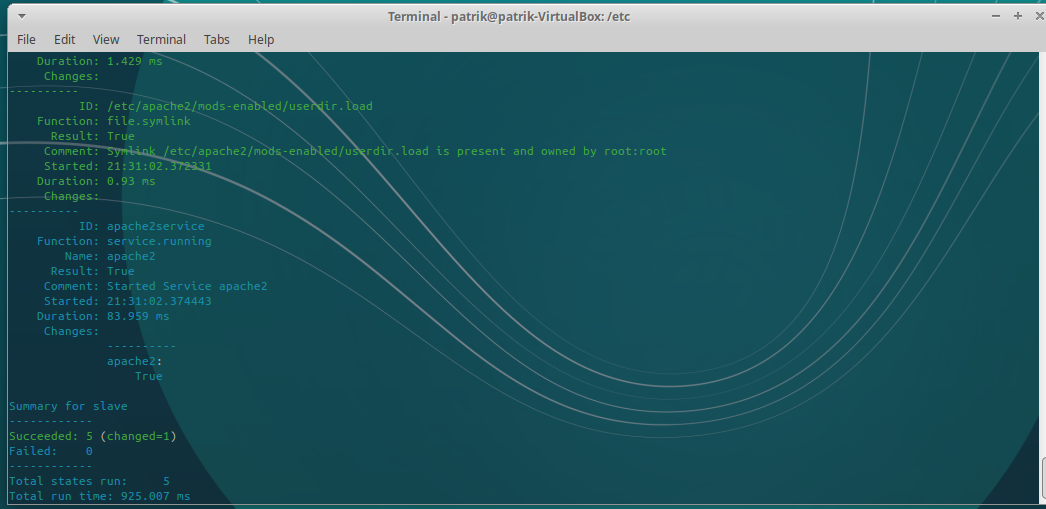Open the Terminal menu

click(x=161, y=39)
